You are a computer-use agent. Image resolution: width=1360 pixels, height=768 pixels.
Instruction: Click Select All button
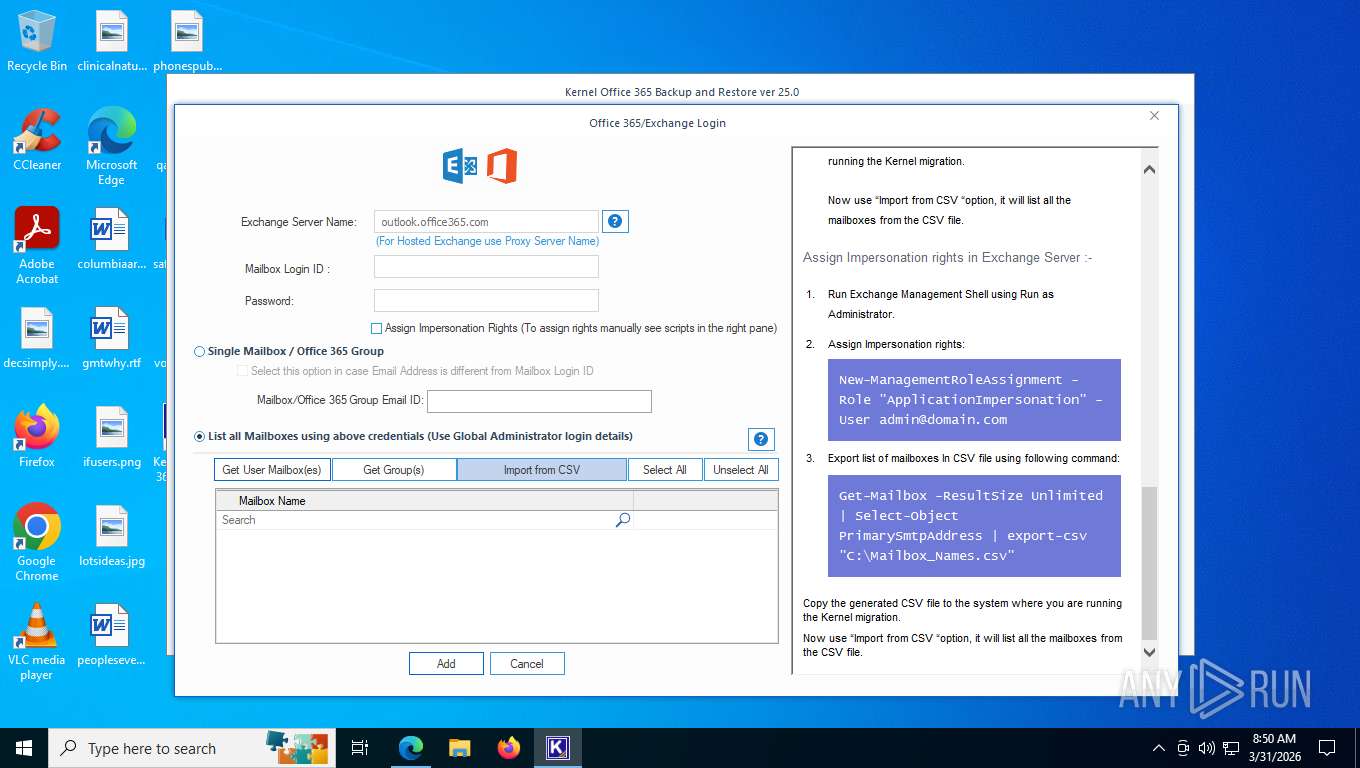click(x=665, y=470)
